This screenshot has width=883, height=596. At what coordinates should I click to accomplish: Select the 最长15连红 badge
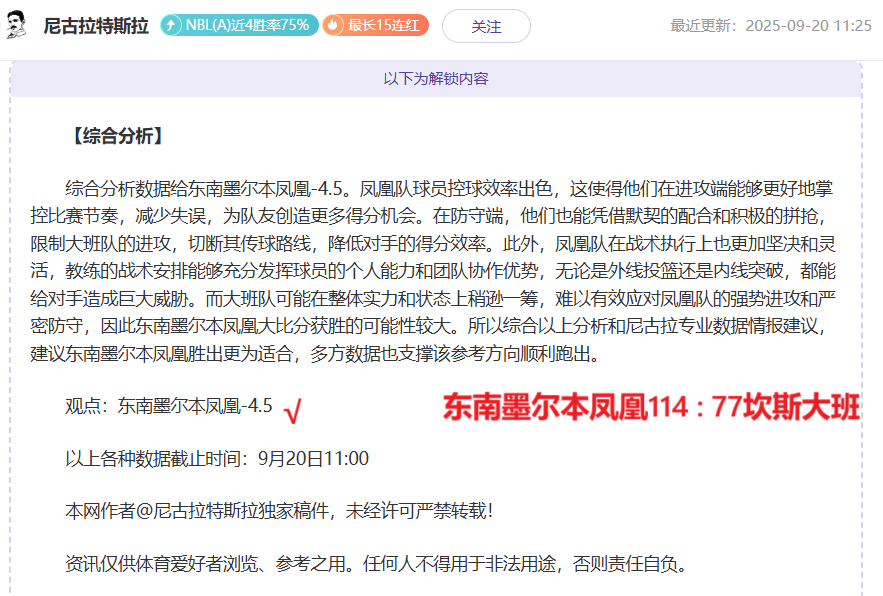[376, 25]
